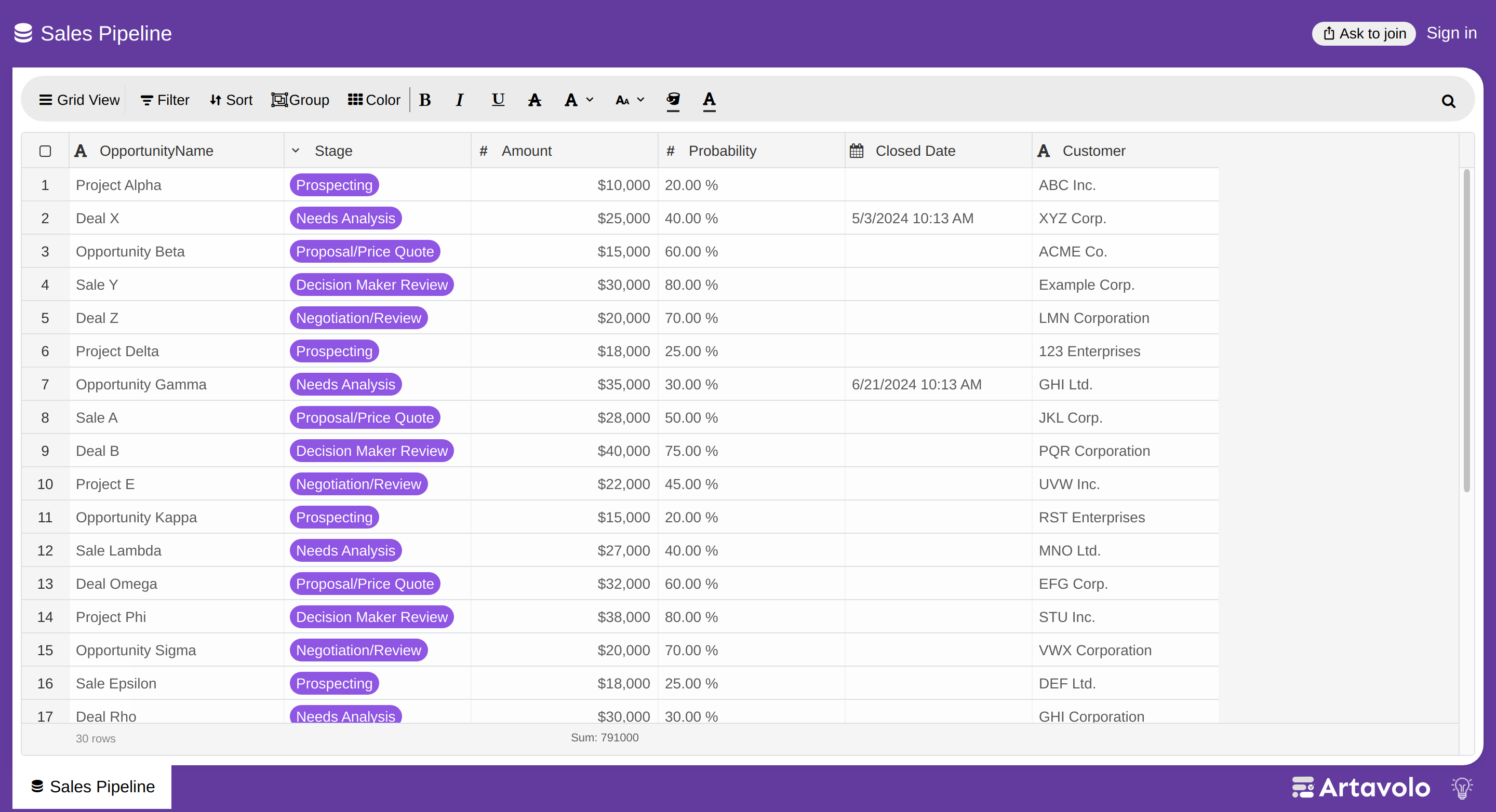Expand the font family dropdown
Viewport: 1496px width, 812px height.
[579, 100]
